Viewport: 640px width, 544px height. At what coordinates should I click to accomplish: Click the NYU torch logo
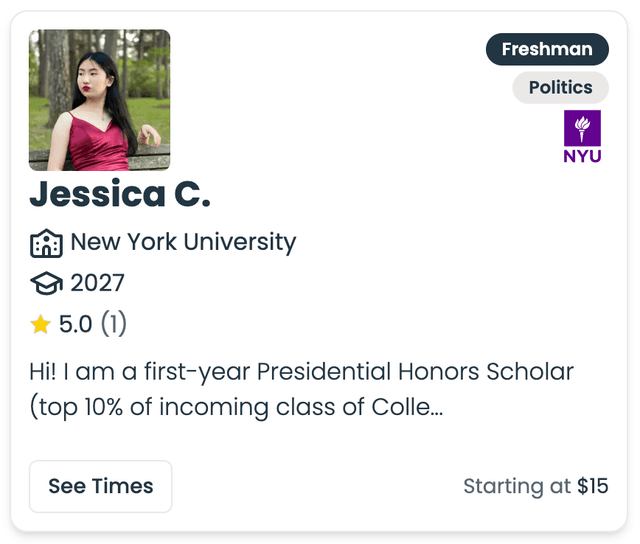click(582, 128)
